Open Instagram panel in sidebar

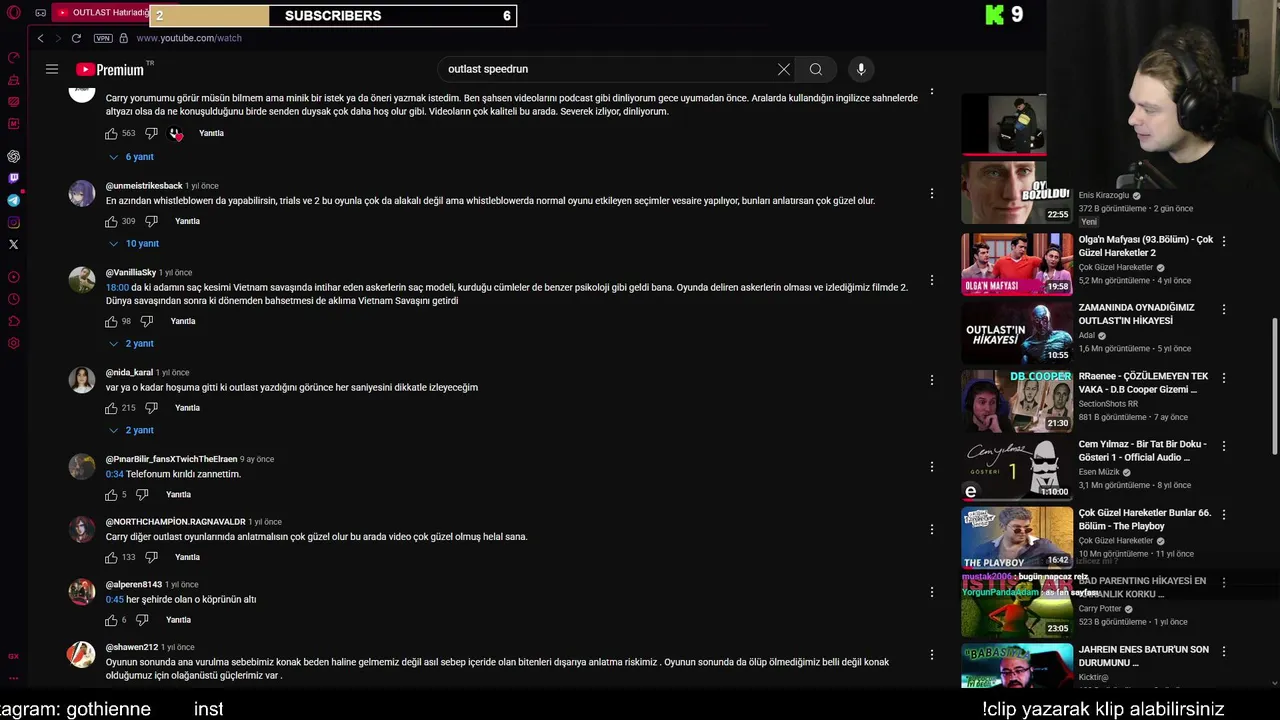pyautogui.click(x=13, y=222)
